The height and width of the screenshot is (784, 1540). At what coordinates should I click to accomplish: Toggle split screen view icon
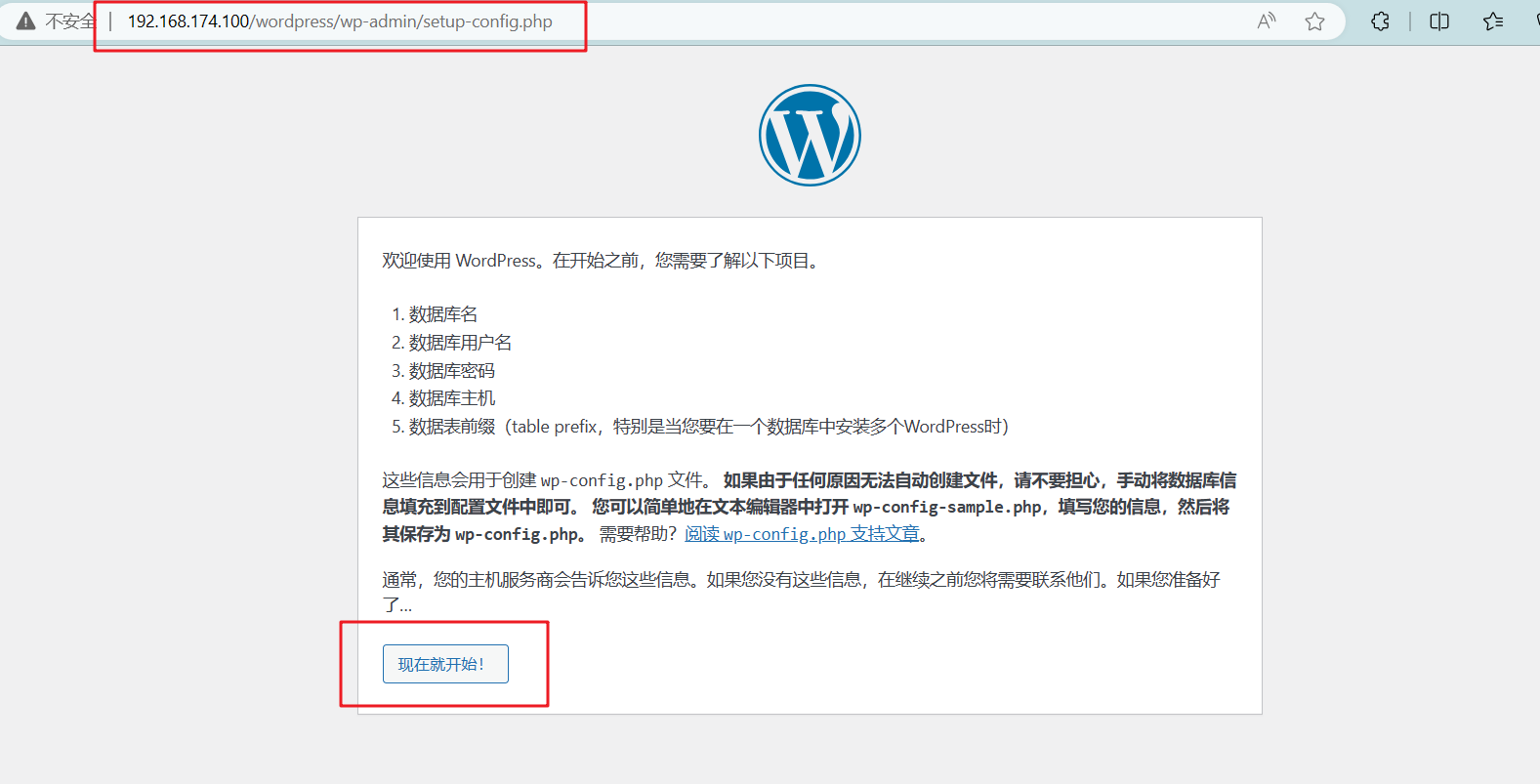1439,21
